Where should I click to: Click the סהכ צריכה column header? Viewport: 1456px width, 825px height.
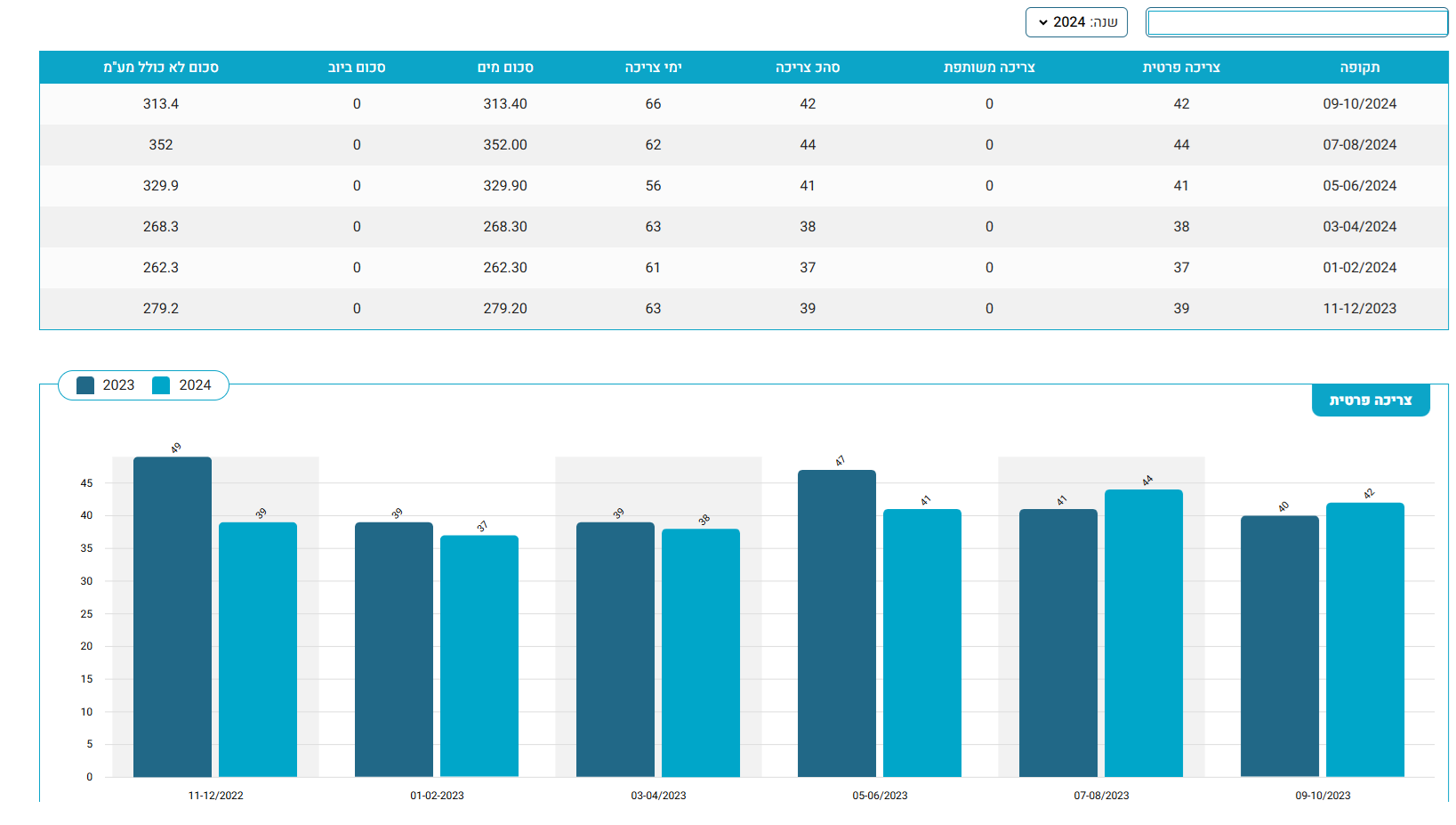pos(807,68)
